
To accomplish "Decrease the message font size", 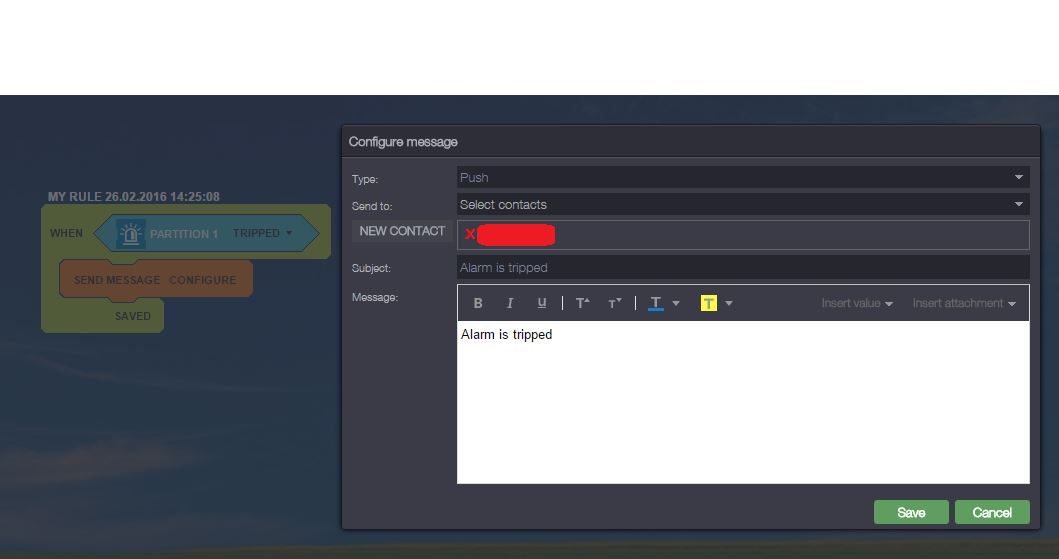I will pyautogui.click(x=614, y=303).
